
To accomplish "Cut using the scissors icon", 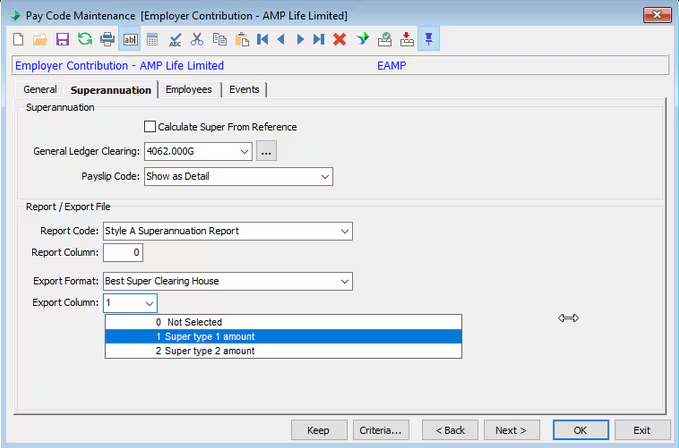I will click(197, 39).
